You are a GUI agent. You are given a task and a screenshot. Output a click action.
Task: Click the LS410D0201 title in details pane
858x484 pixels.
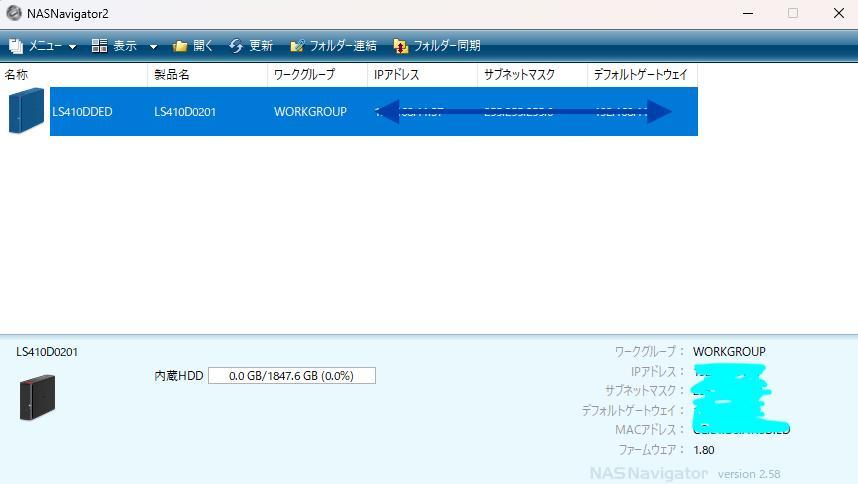click(47, 352)
